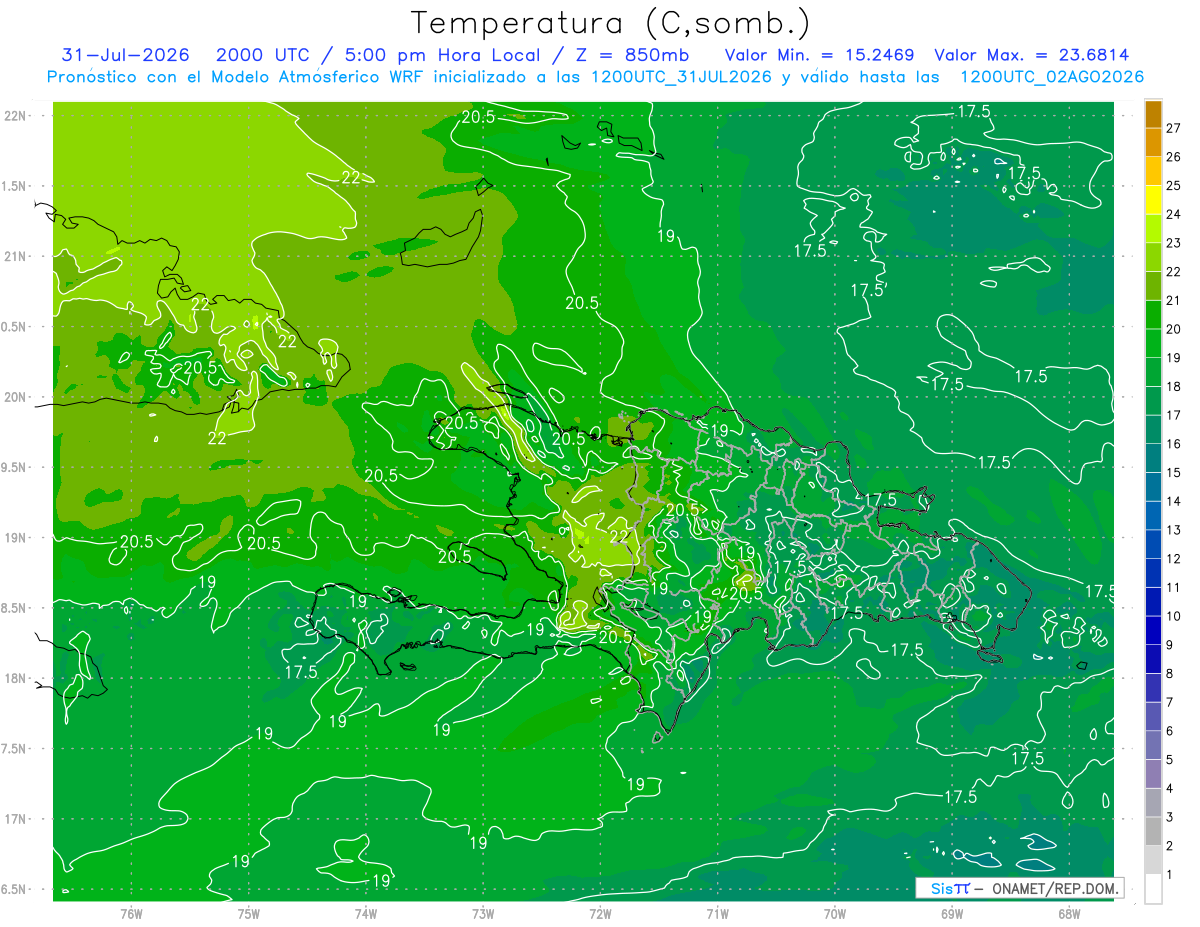The width and height of the screenshot is (1200, 927).
Task: Click the "21N" latitude axis label
Action: click(x=17, y=256)
